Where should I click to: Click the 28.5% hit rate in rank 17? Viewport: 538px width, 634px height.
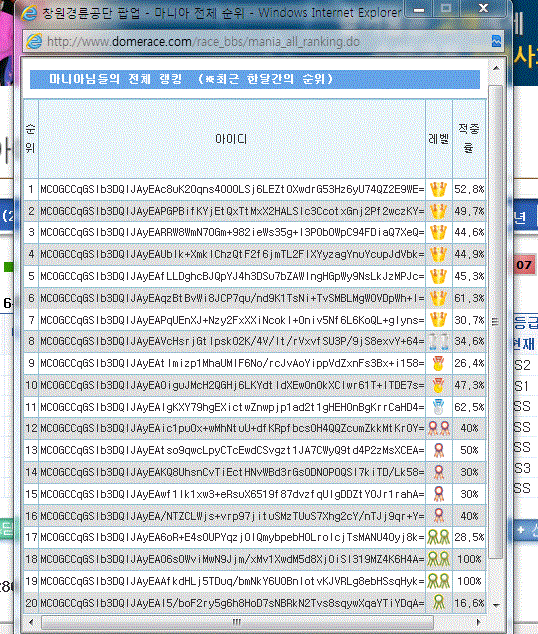469,537
